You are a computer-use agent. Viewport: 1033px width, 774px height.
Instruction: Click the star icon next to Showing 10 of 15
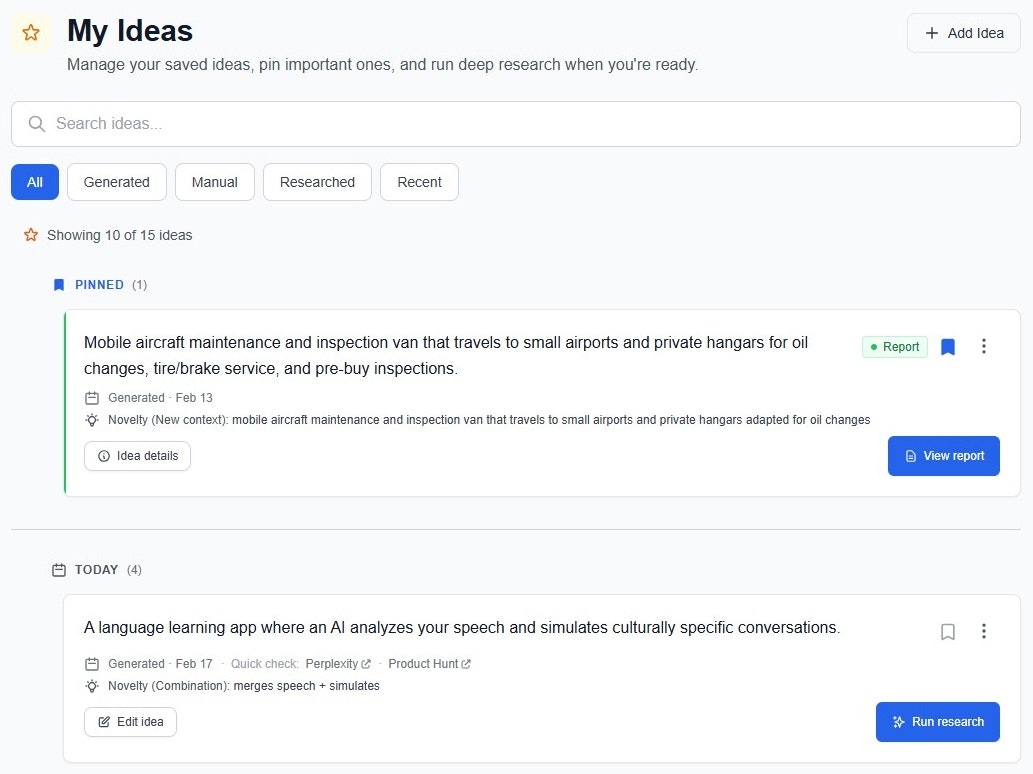coord(31,235)
